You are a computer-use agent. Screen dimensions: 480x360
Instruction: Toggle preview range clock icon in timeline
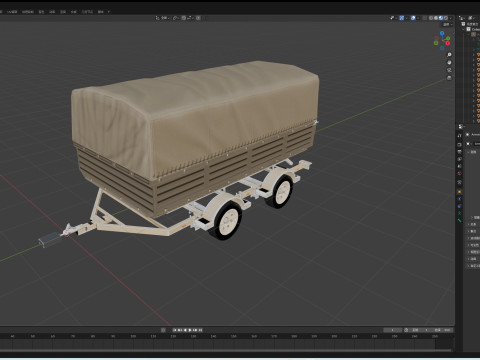coord(406,330)
